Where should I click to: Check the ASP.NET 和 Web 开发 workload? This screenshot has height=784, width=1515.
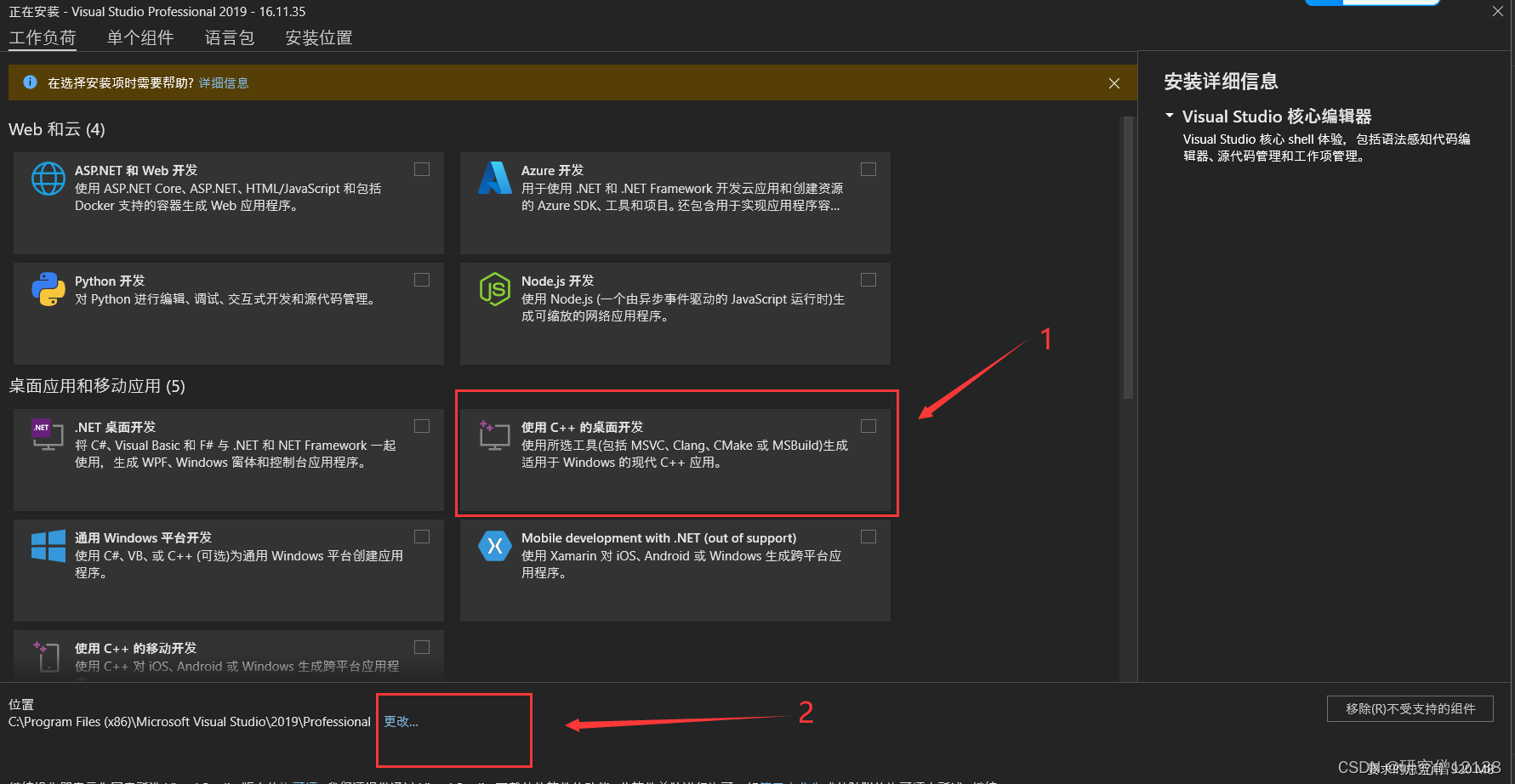(x=422, y=169)
